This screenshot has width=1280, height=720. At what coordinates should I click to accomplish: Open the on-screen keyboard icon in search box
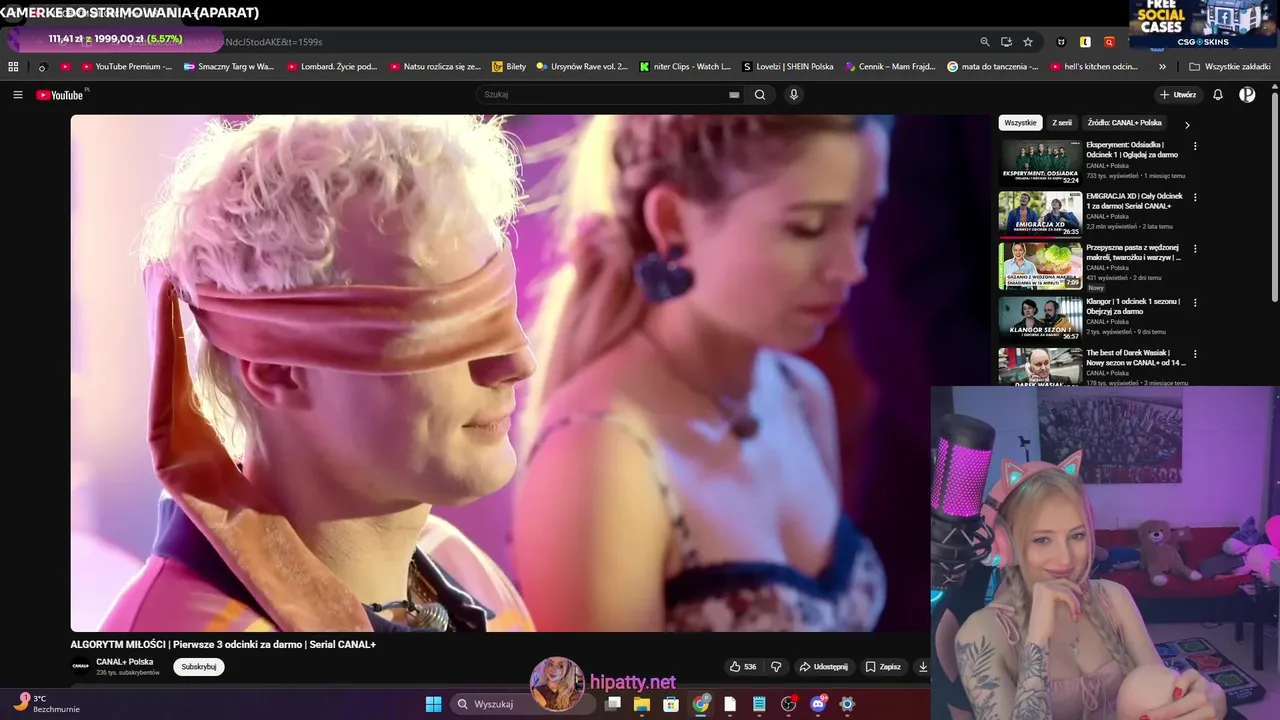[734, 95]
